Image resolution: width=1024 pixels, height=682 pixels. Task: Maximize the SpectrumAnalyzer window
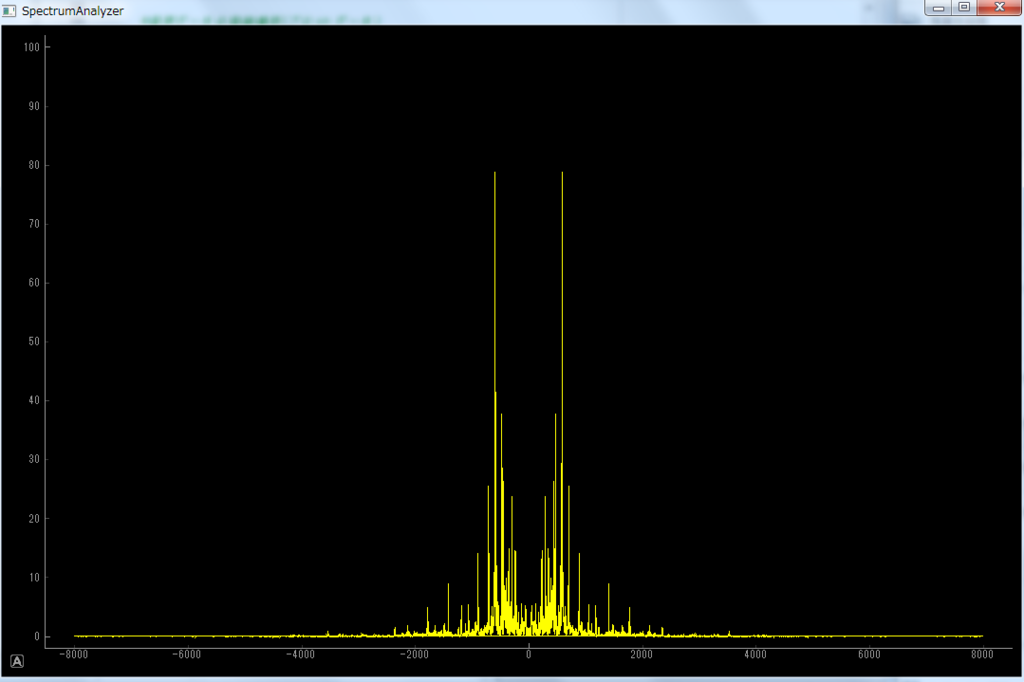tap(964, 7)
